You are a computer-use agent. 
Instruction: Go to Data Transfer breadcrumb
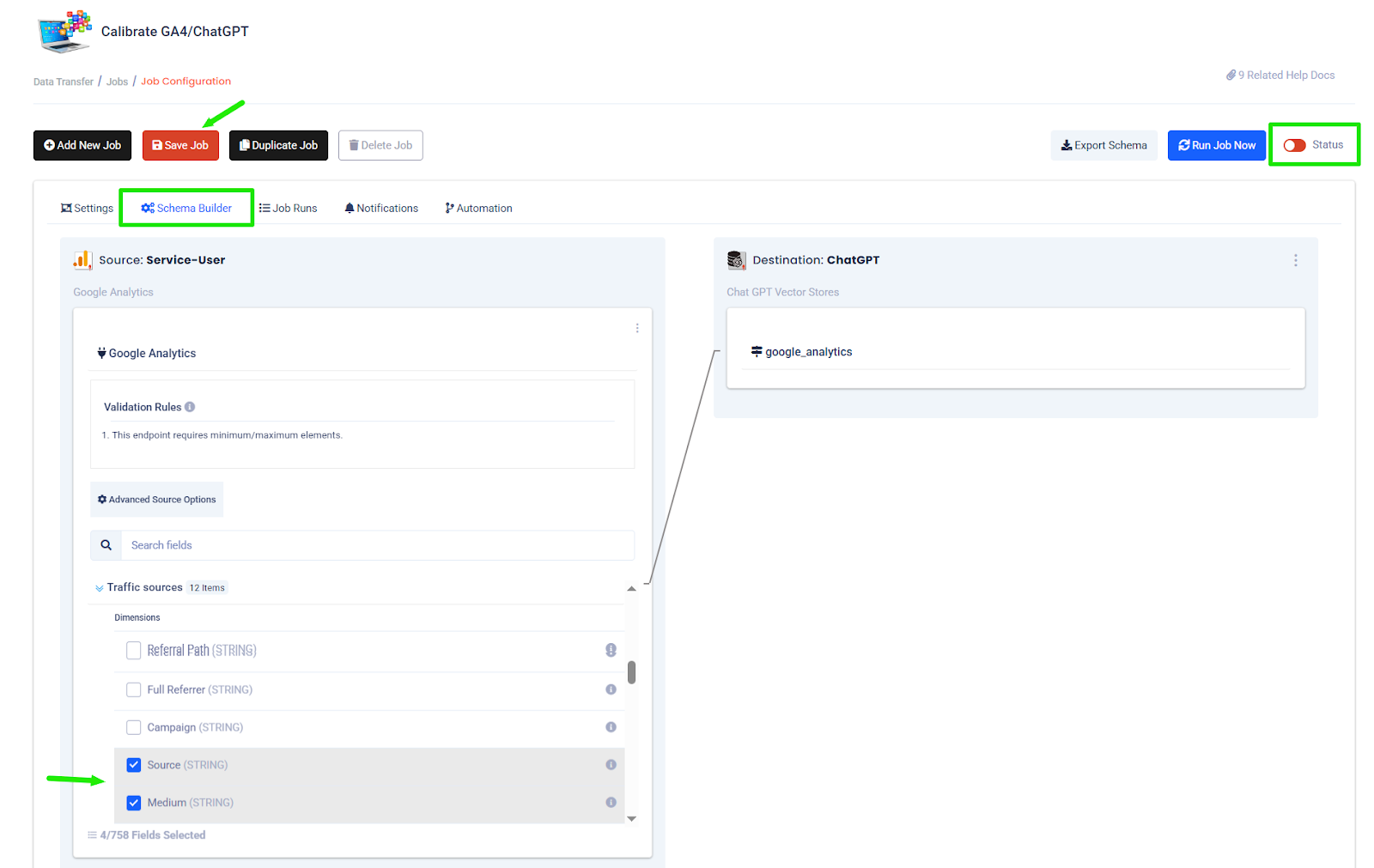click(64, 82)
